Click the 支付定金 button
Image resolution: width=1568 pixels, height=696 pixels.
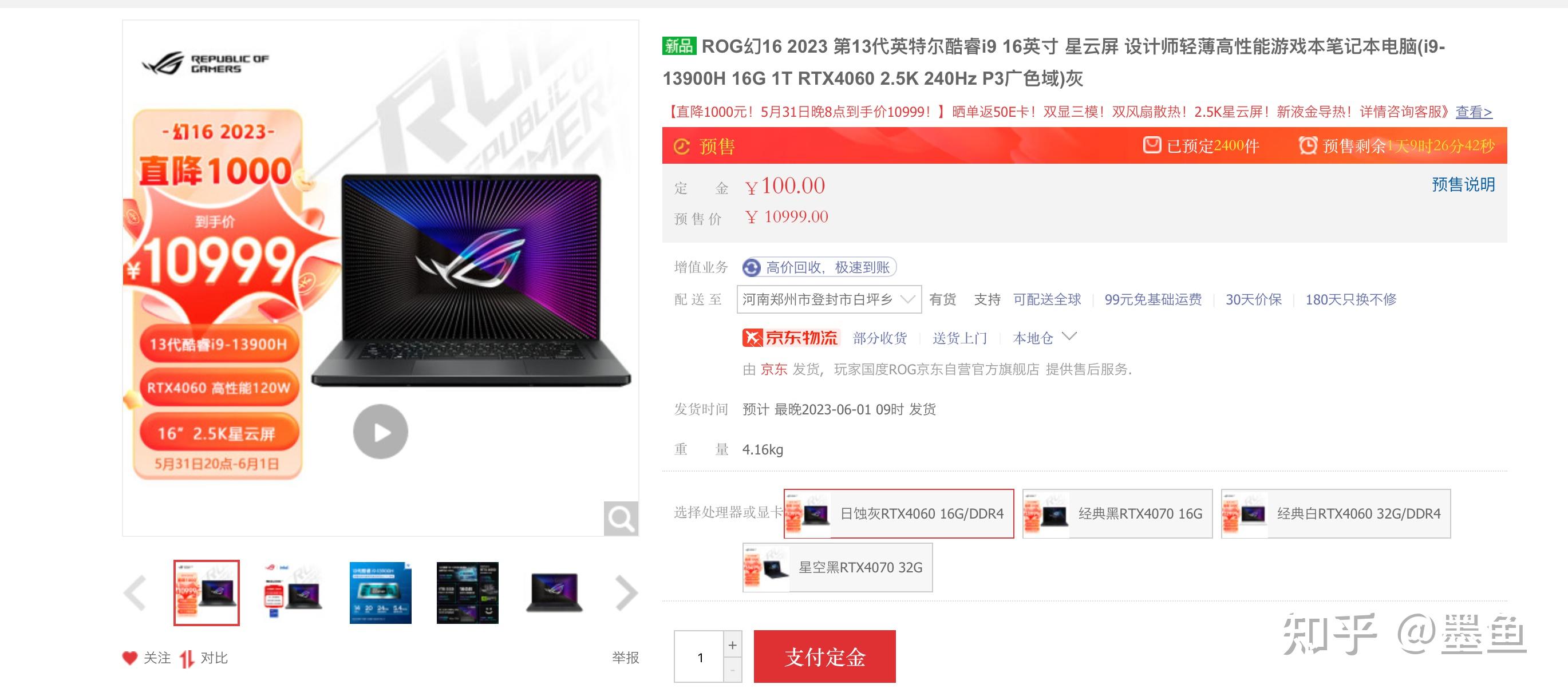[x=824, y=657]
